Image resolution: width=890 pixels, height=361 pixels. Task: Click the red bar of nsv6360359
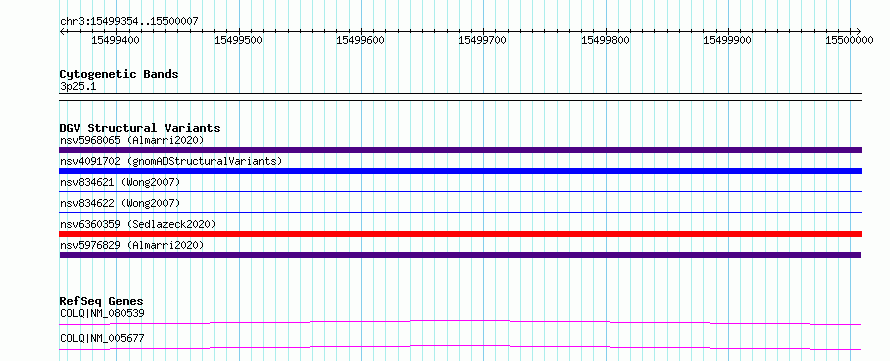460,234
